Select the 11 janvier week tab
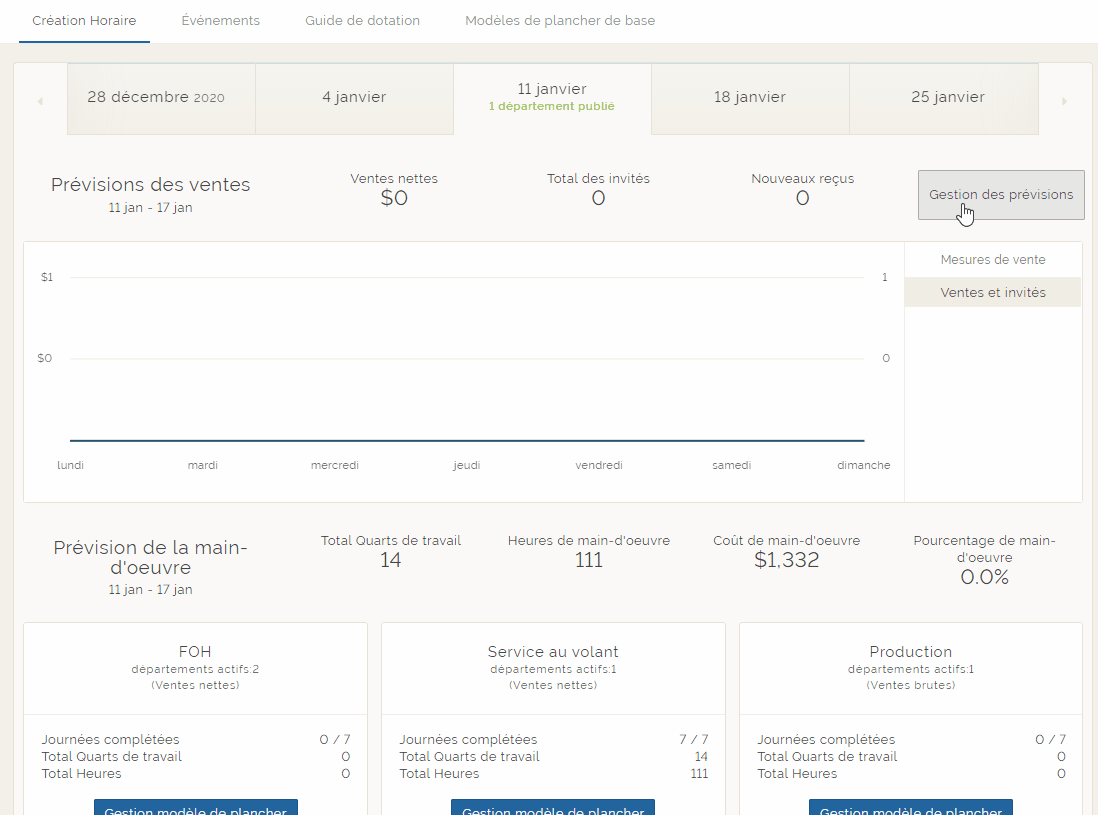This screenshot has width=1098, height=815. pos(552,97)
